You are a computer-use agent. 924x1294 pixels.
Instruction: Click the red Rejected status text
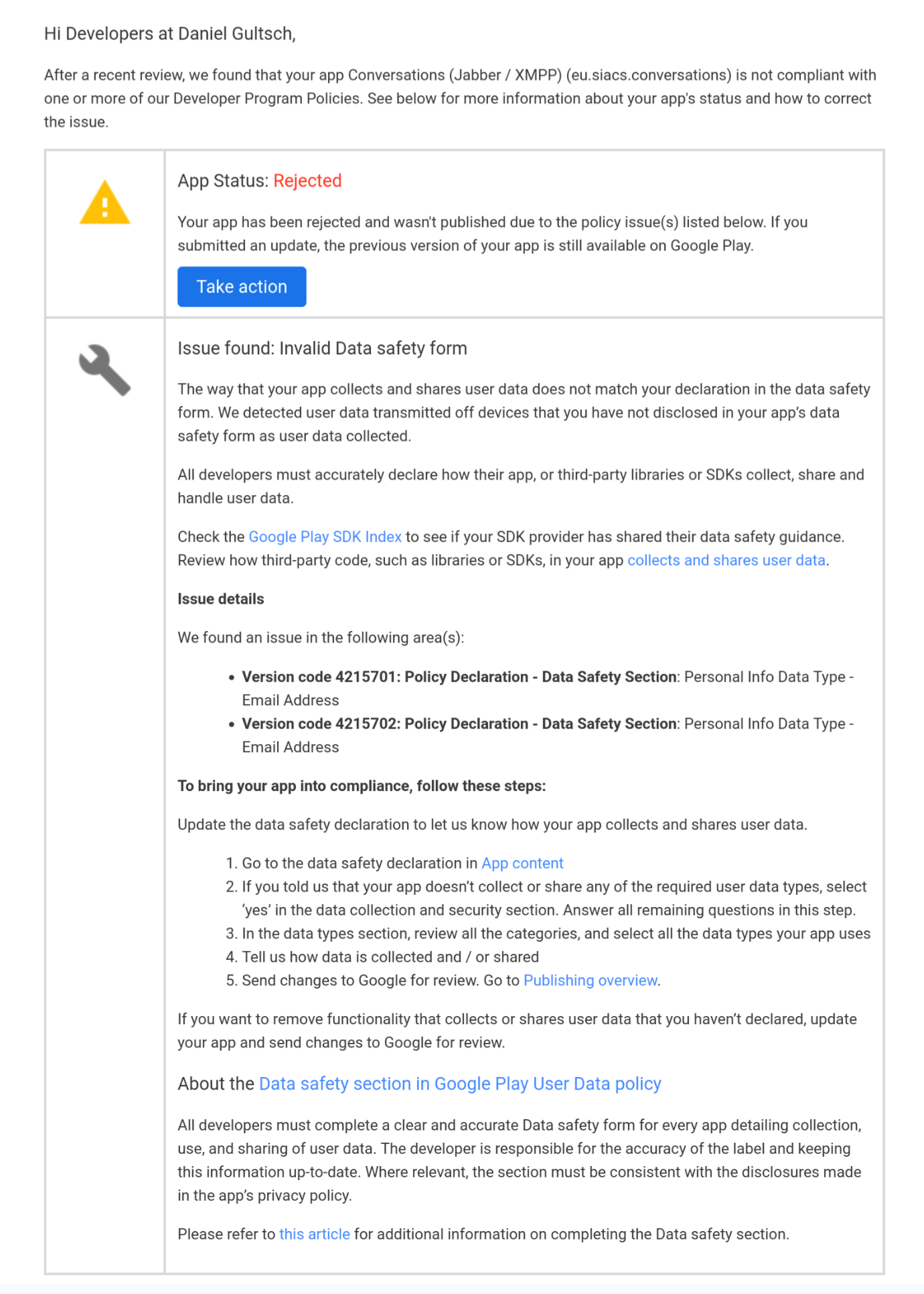point(307,181)
